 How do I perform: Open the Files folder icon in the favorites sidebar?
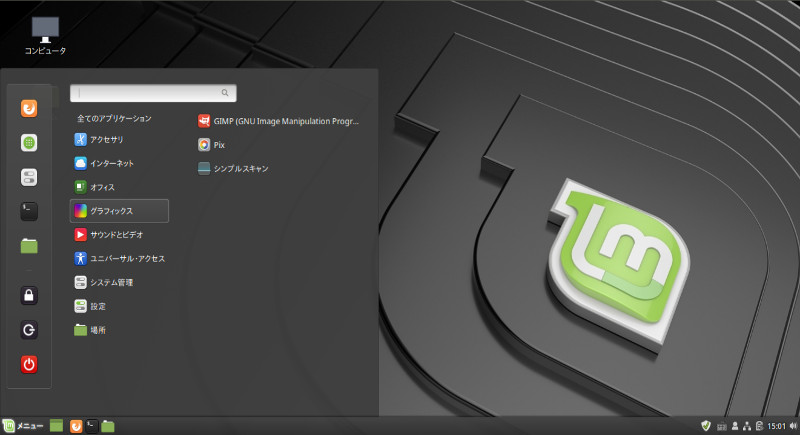(x=29, y=246)
